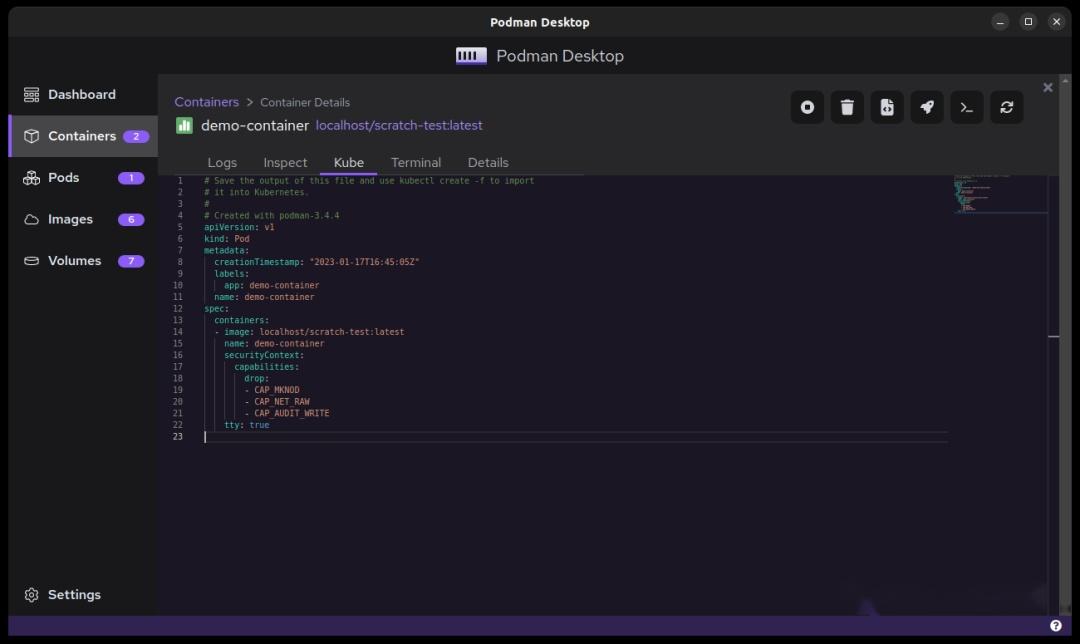
Task: Open the Terminal tab
Action: [416, 162]
